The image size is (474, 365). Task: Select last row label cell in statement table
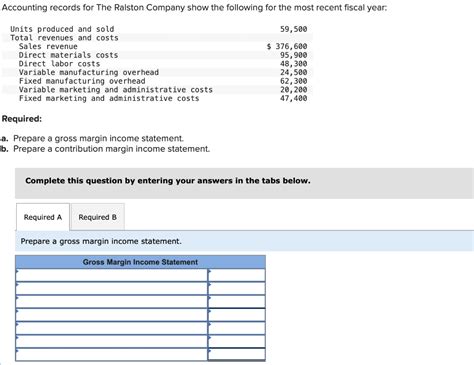pos(112,354)
